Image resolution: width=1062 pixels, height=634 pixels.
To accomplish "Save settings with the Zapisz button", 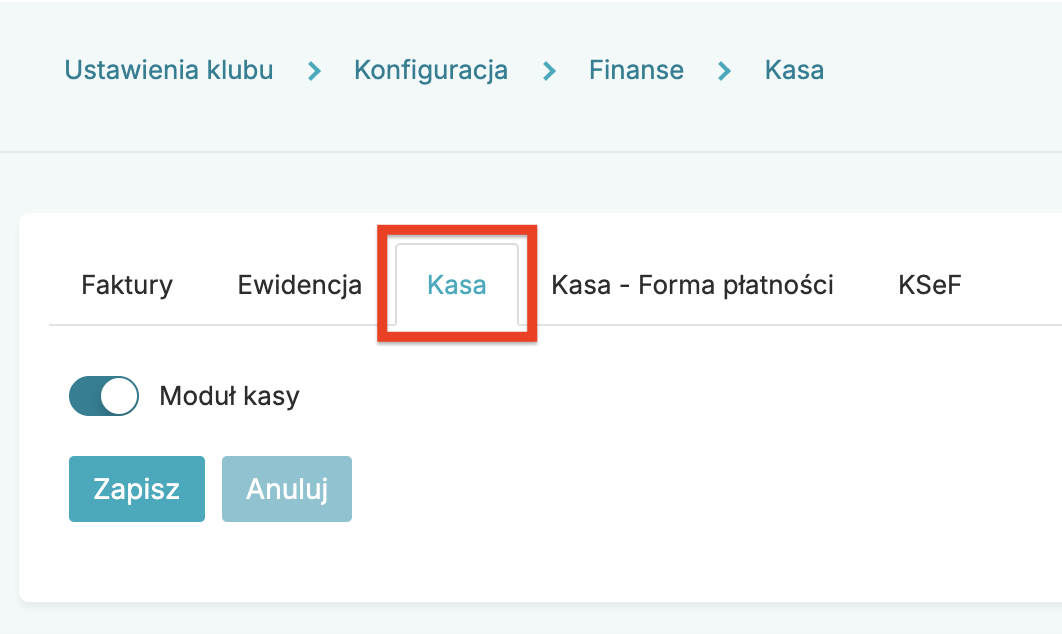I will point(137,489).
